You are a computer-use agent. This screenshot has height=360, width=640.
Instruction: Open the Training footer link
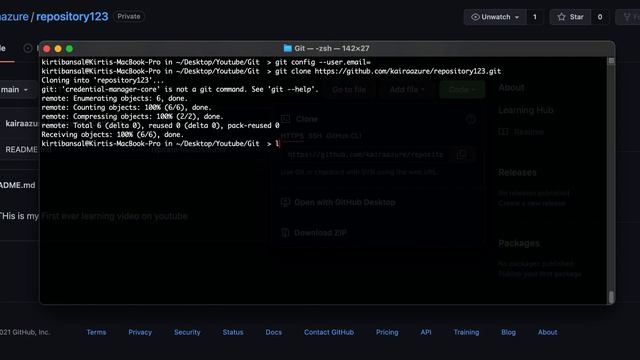[466, 332]
